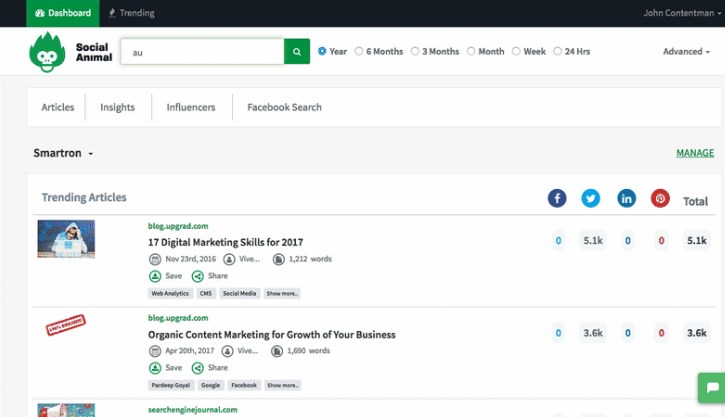
Task: Switch to the Facebook Search tab
Action: coord(284,107)
